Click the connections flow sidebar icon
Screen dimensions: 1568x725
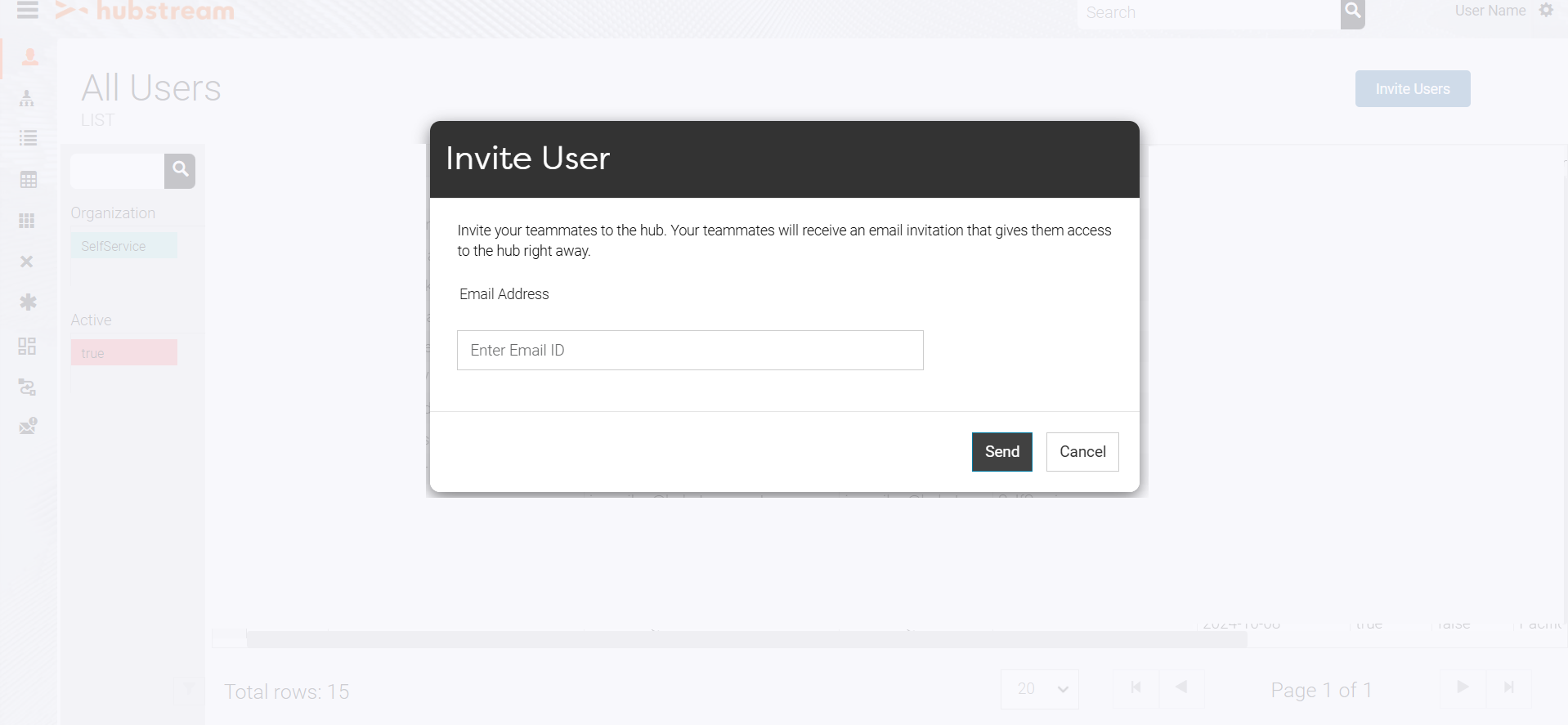(27, 388)
